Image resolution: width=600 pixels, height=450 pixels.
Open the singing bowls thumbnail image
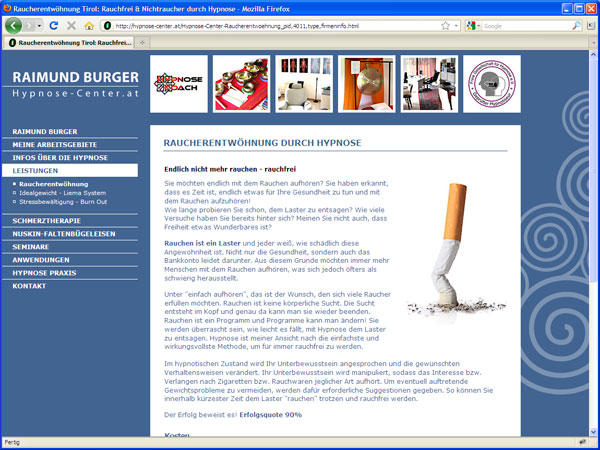[241, 84]
